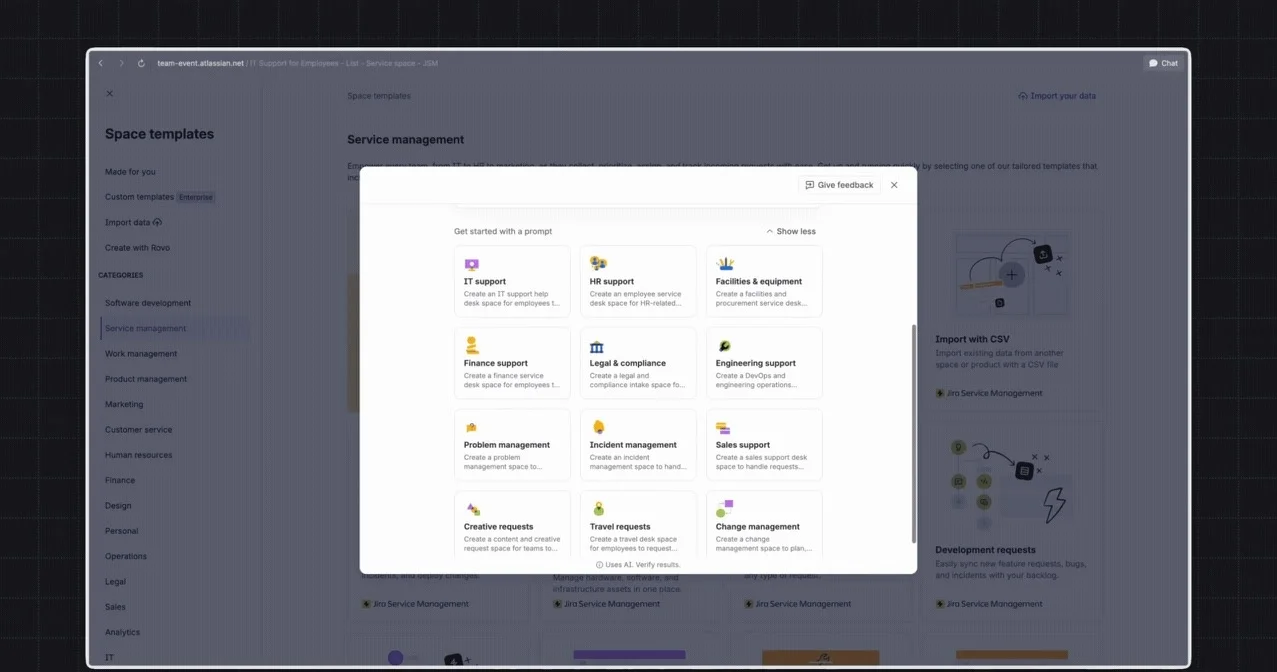The width and height of the screenshot is (1277, 672).
Task: Select the IT support prompt card
Action: click(512, 281)
